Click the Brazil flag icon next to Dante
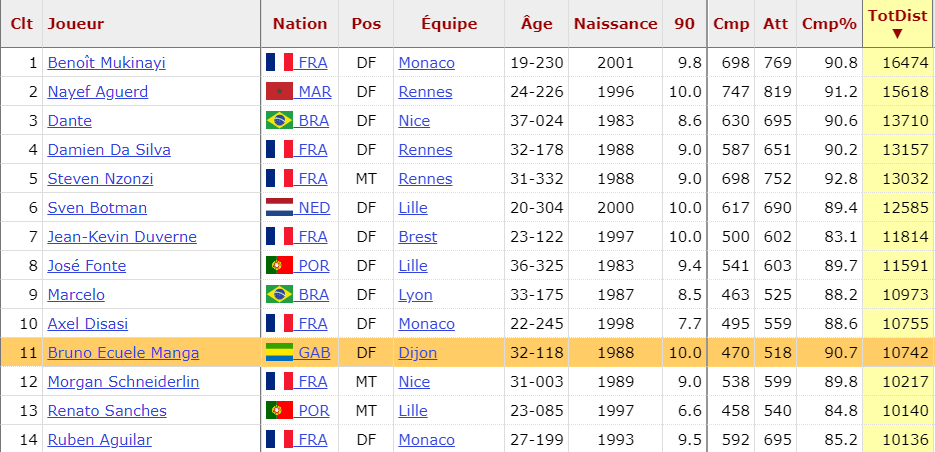The width and height of the screenshot is (935, 452). pos(279,120)
